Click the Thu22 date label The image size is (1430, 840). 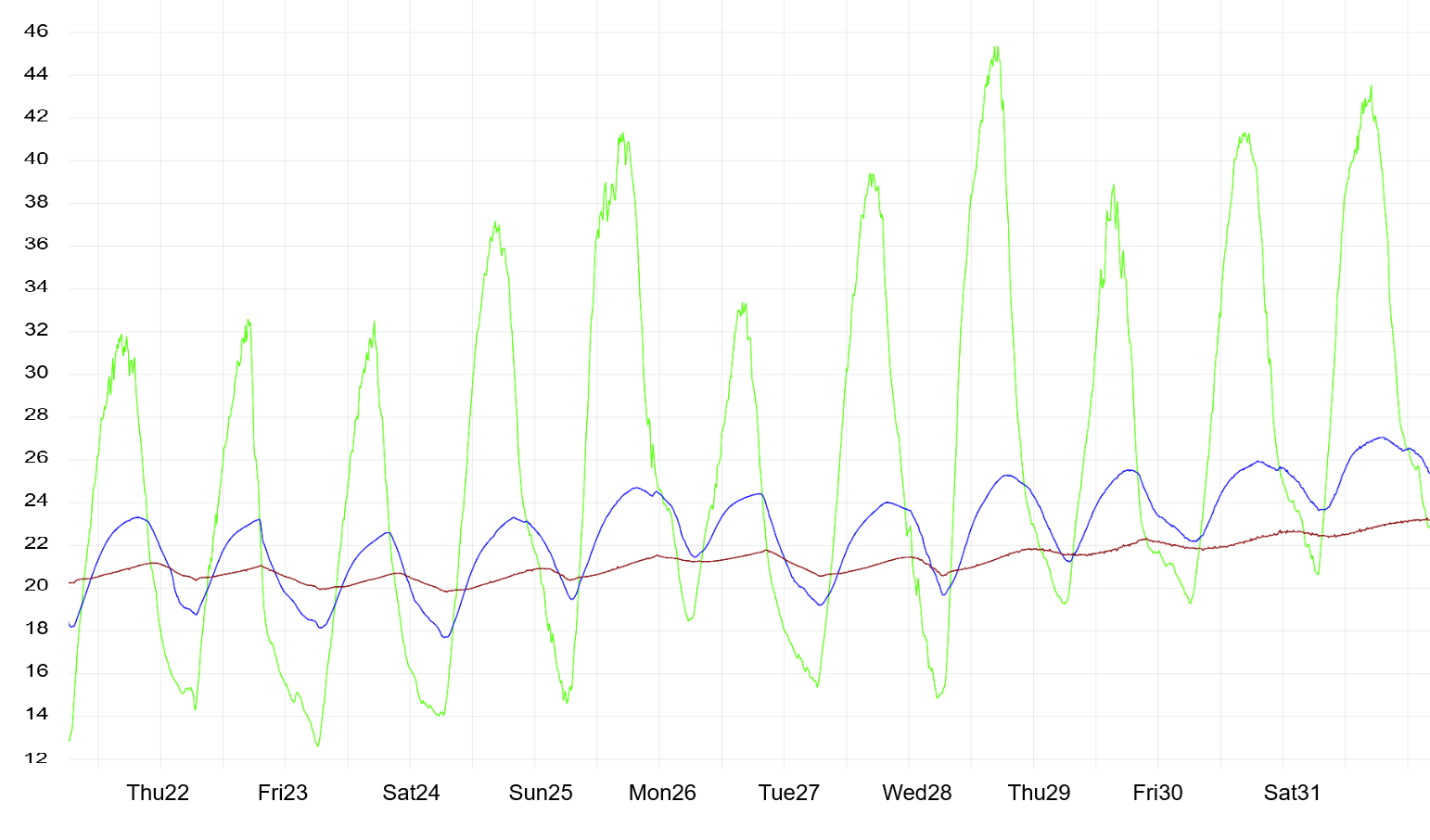coord(158,793)
